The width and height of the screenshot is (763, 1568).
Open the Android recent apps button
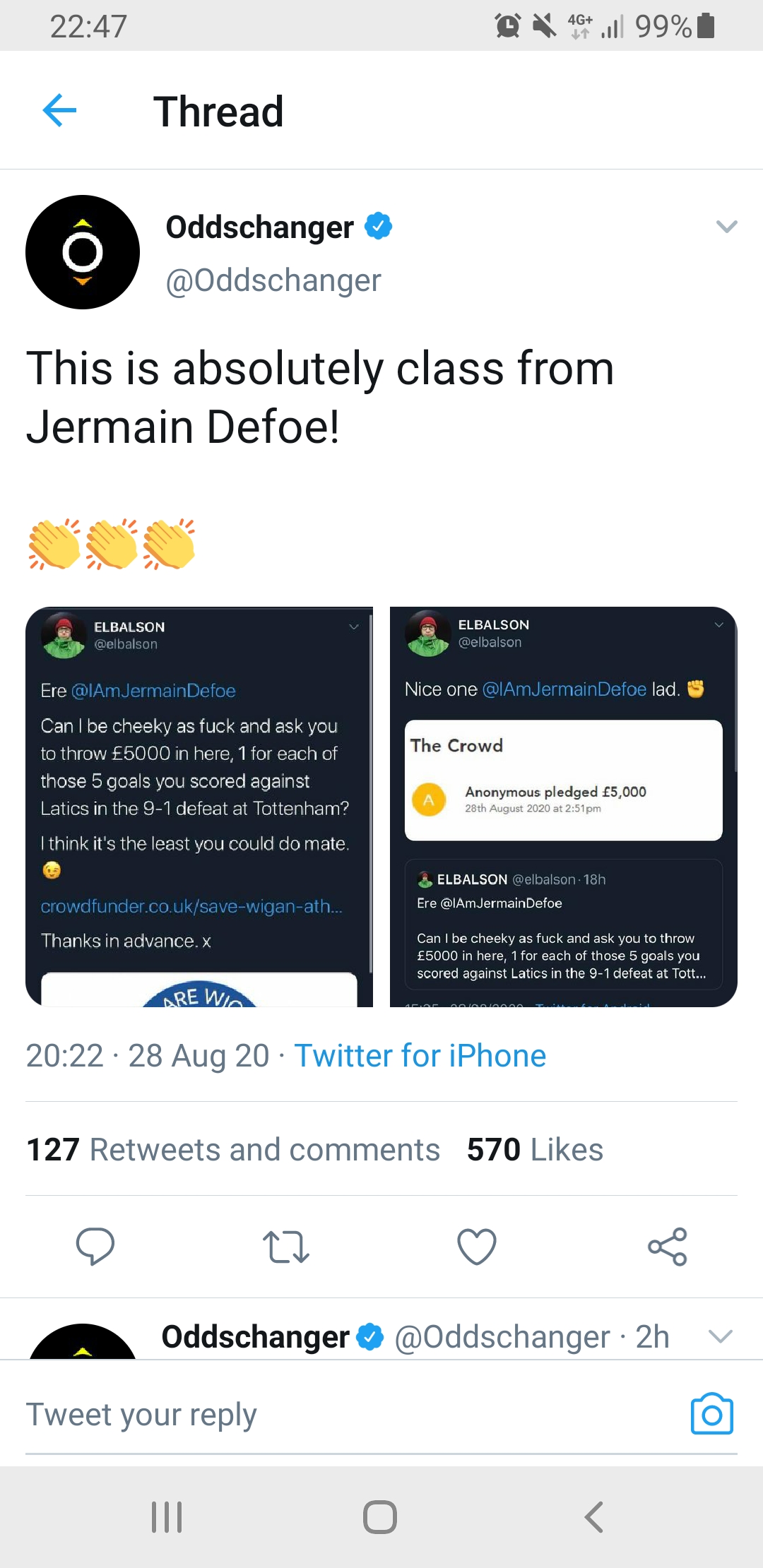(167, 1516)
